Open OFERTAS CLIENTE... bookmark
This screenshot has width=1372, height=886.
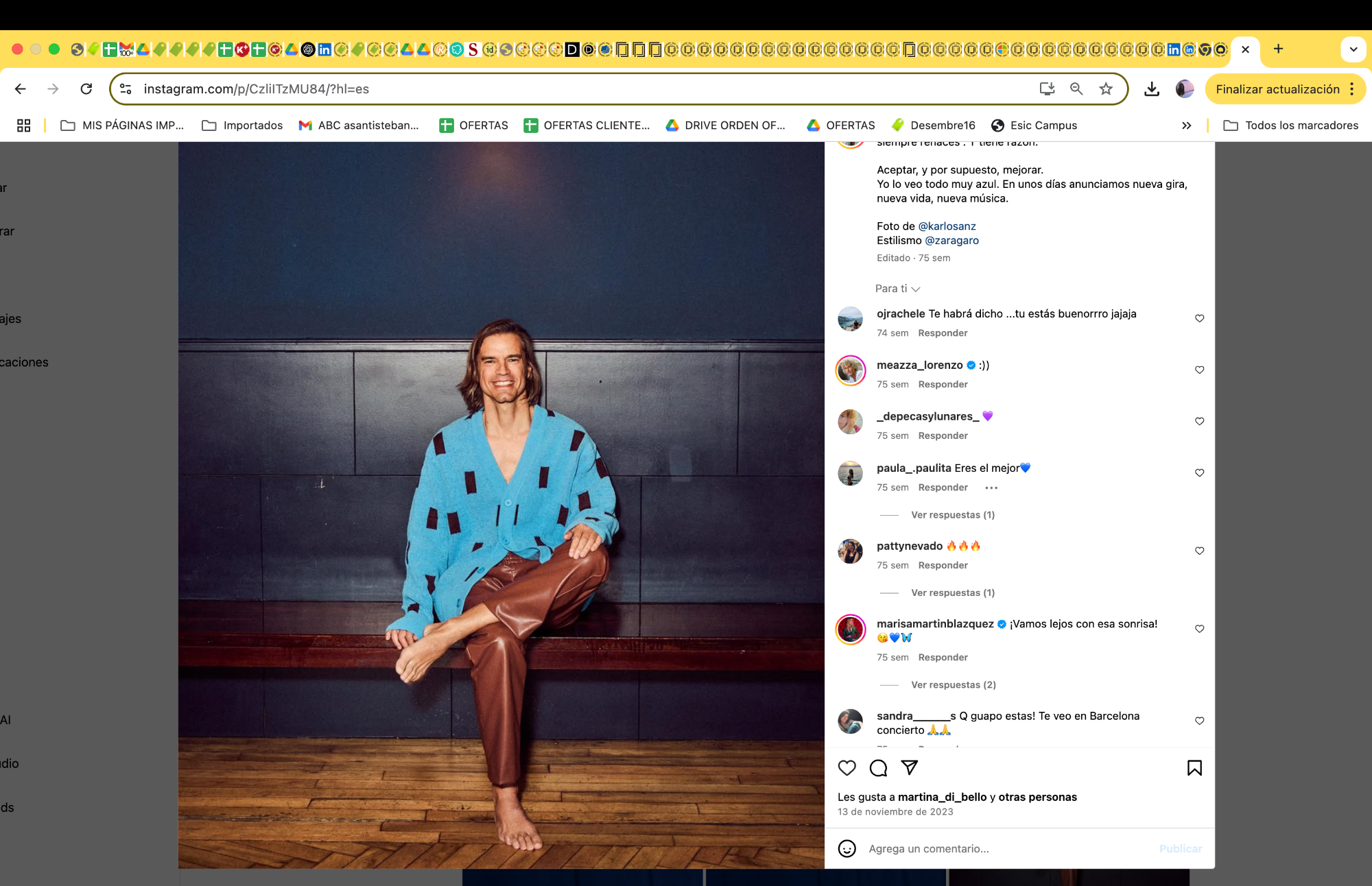pos(587,125)
